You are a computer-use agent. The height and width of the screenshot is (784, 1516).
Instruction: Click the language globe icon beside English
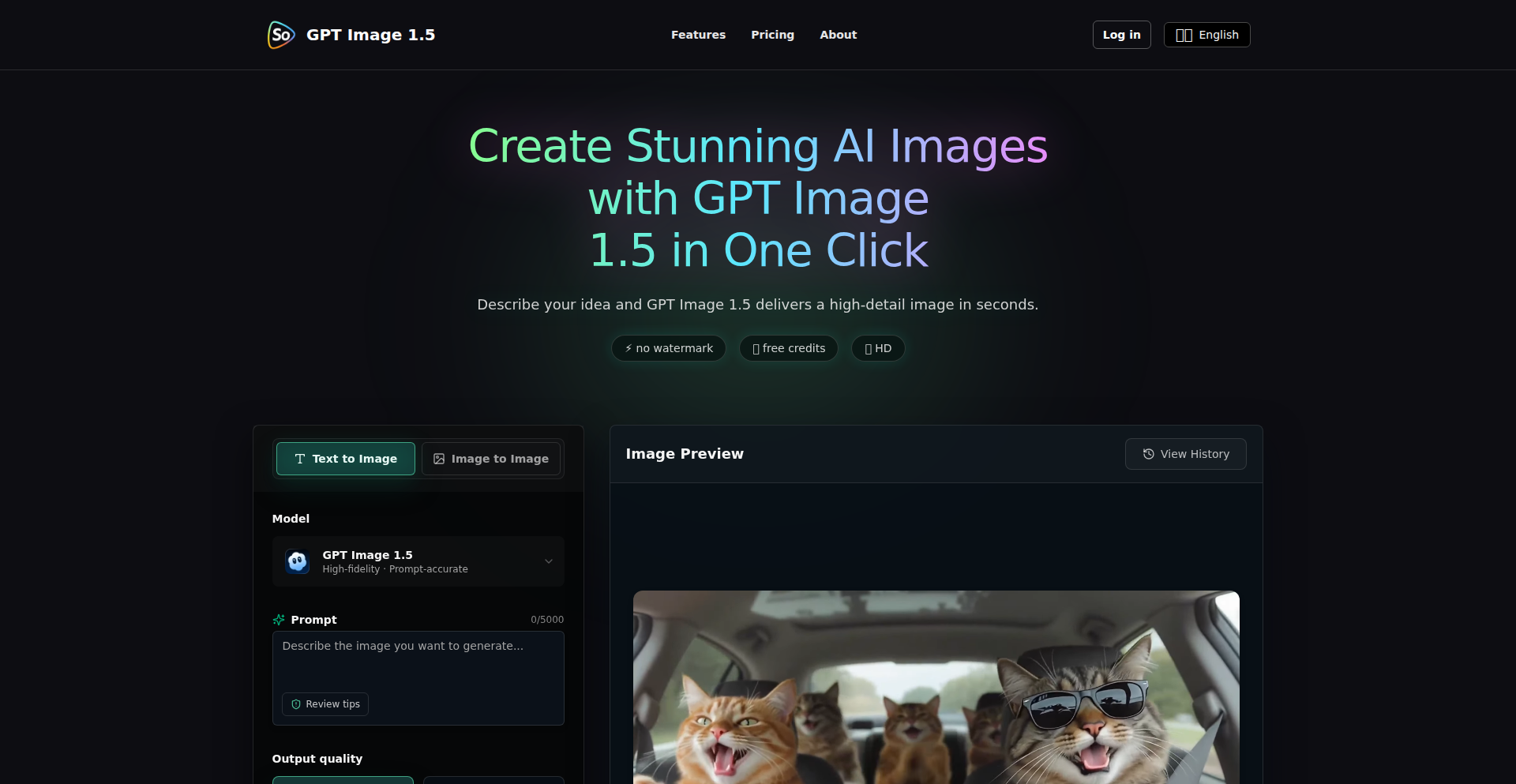click(1185, 35)
